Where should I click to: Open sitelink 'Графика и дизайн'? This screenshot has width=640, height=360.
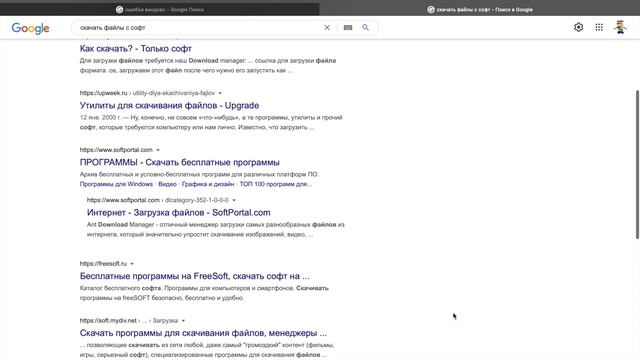point(208,184)
